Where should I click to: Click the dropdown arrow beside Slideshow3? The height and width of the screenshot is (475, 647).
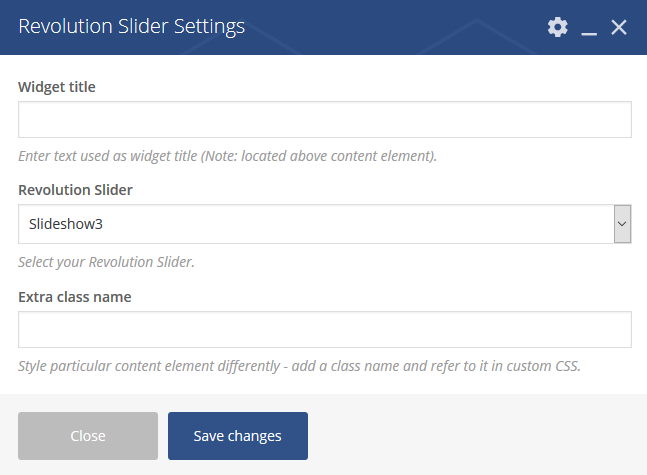[622, 224]
